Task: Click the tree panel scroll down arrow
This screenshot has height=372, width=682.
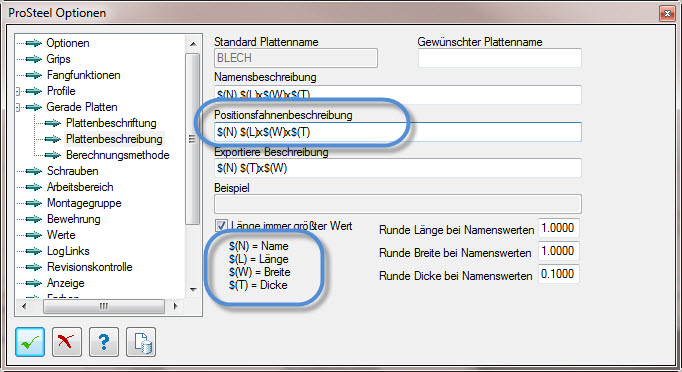Action: (194, 289)
